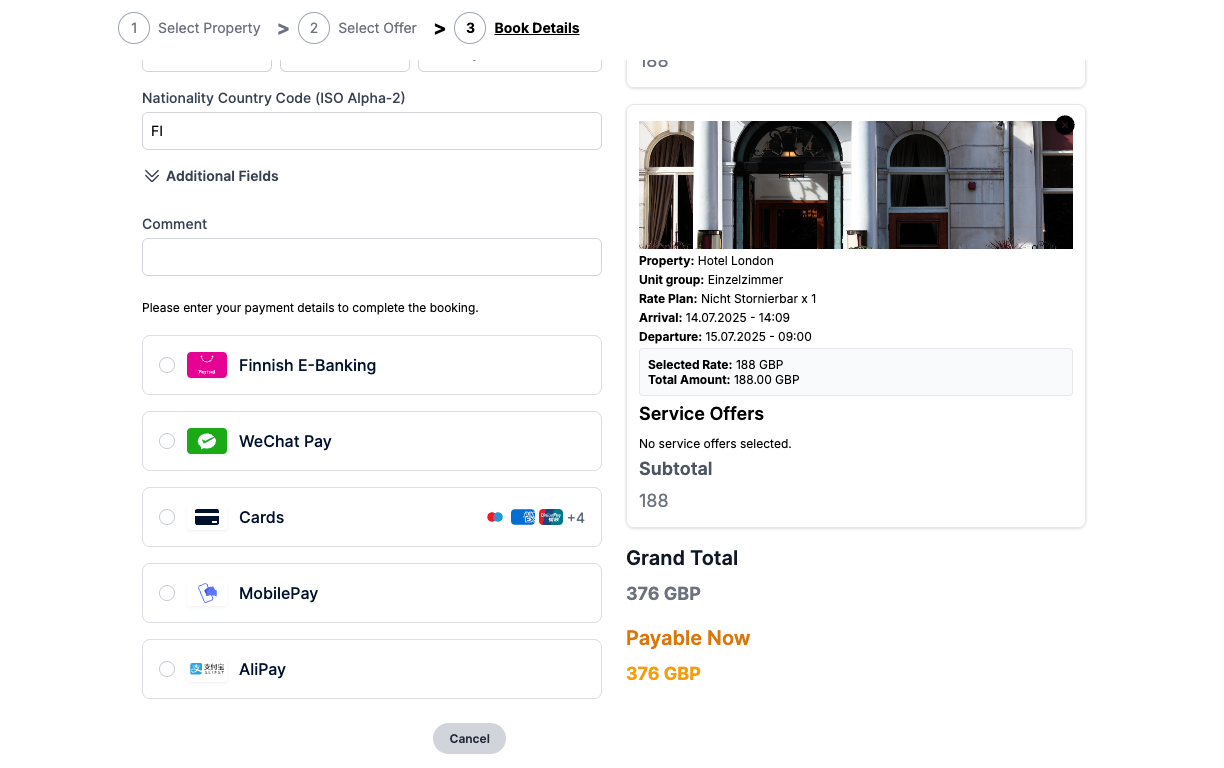Cancel the booking

click(470, 739)
